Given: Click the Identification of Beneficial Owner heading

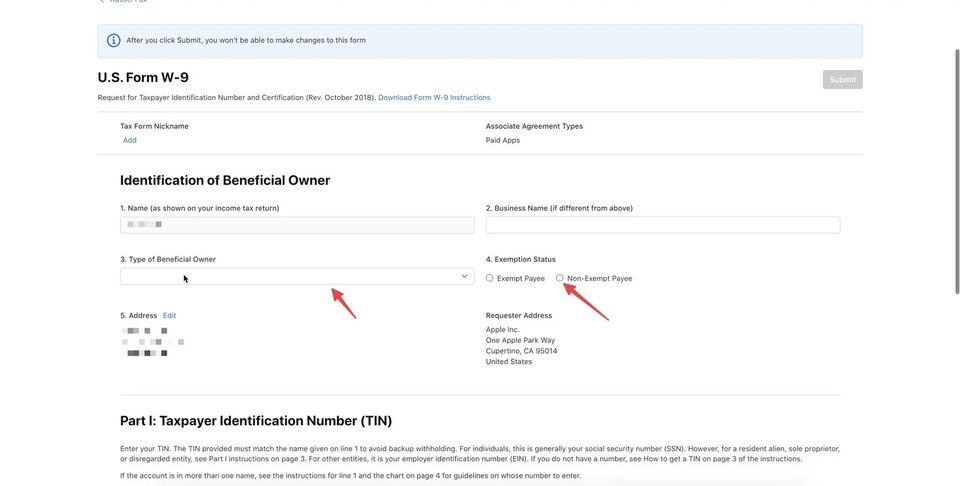Looking at the screenshot, I should [225, 181].
